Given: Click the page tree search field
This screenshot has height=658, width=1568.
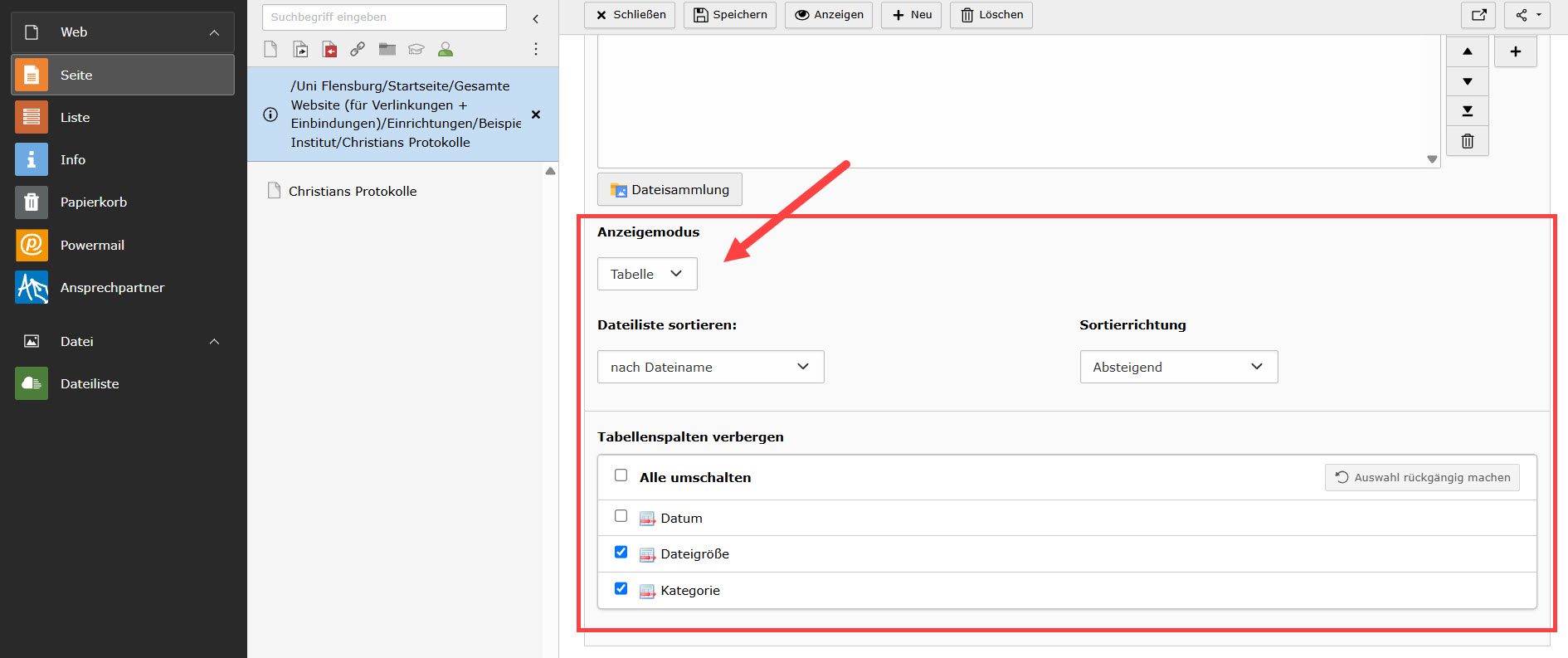Looking at the screenshot, I should point(384,17).
